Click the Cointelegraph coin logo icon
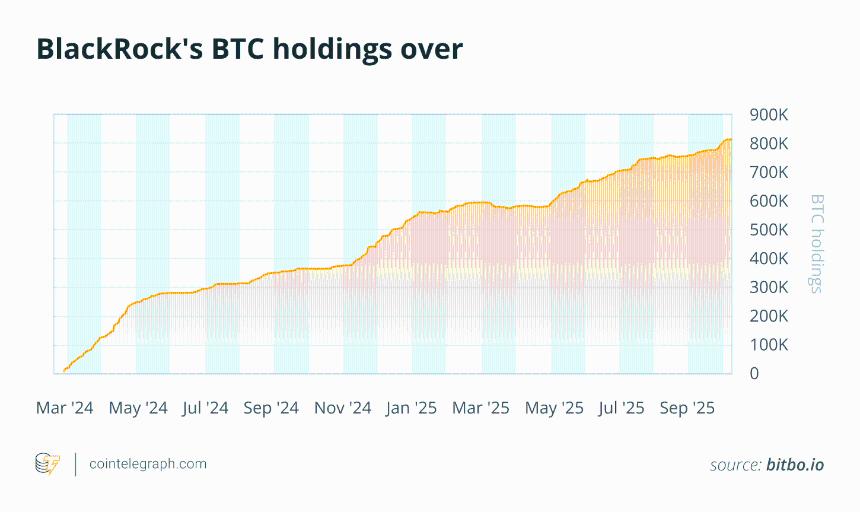Screen dimensions: 860x512 pos(47,463)
